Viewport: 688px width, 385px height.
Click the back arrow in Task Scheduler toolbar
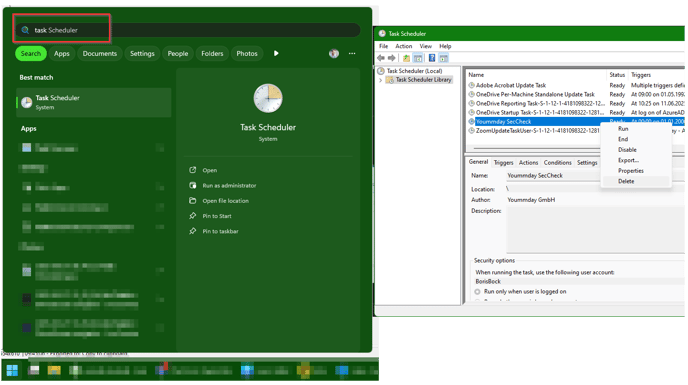(381, 58)
